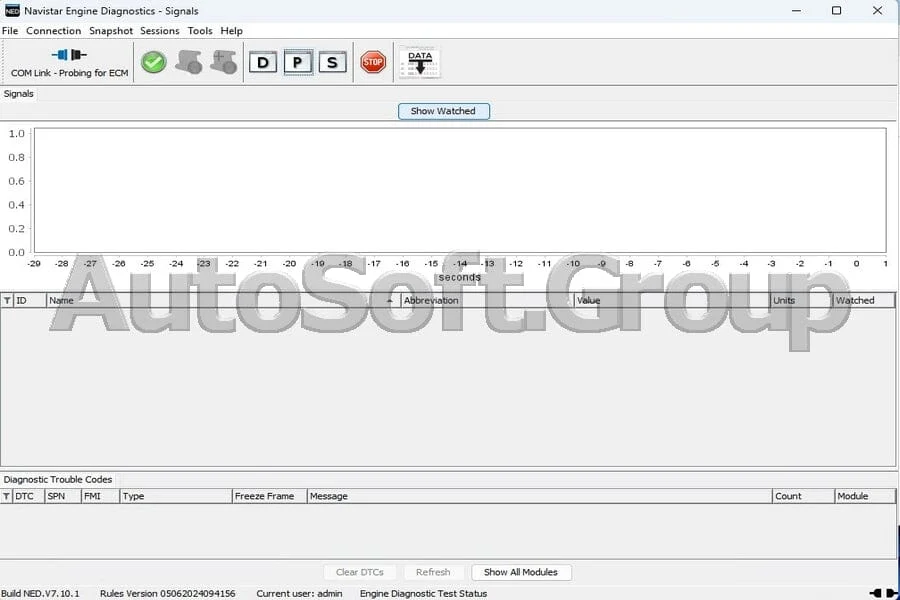Viewport: 900px width, 600px height.
Task: Click the red STOP icon
Action: point(373,62)
